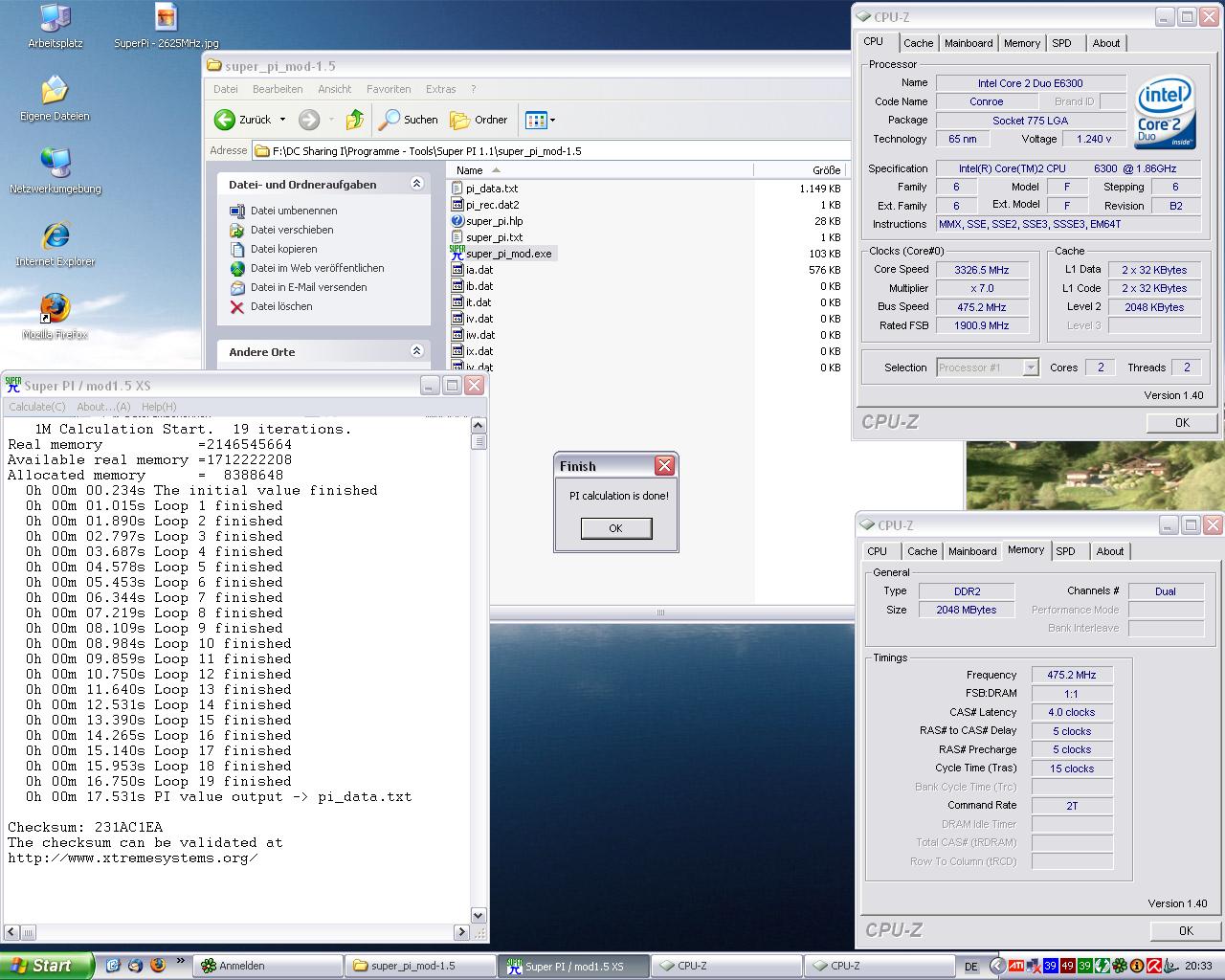Go up one folder level in Explorer
The width and height of the screenshot is (1225, 980).
[355, 120]
